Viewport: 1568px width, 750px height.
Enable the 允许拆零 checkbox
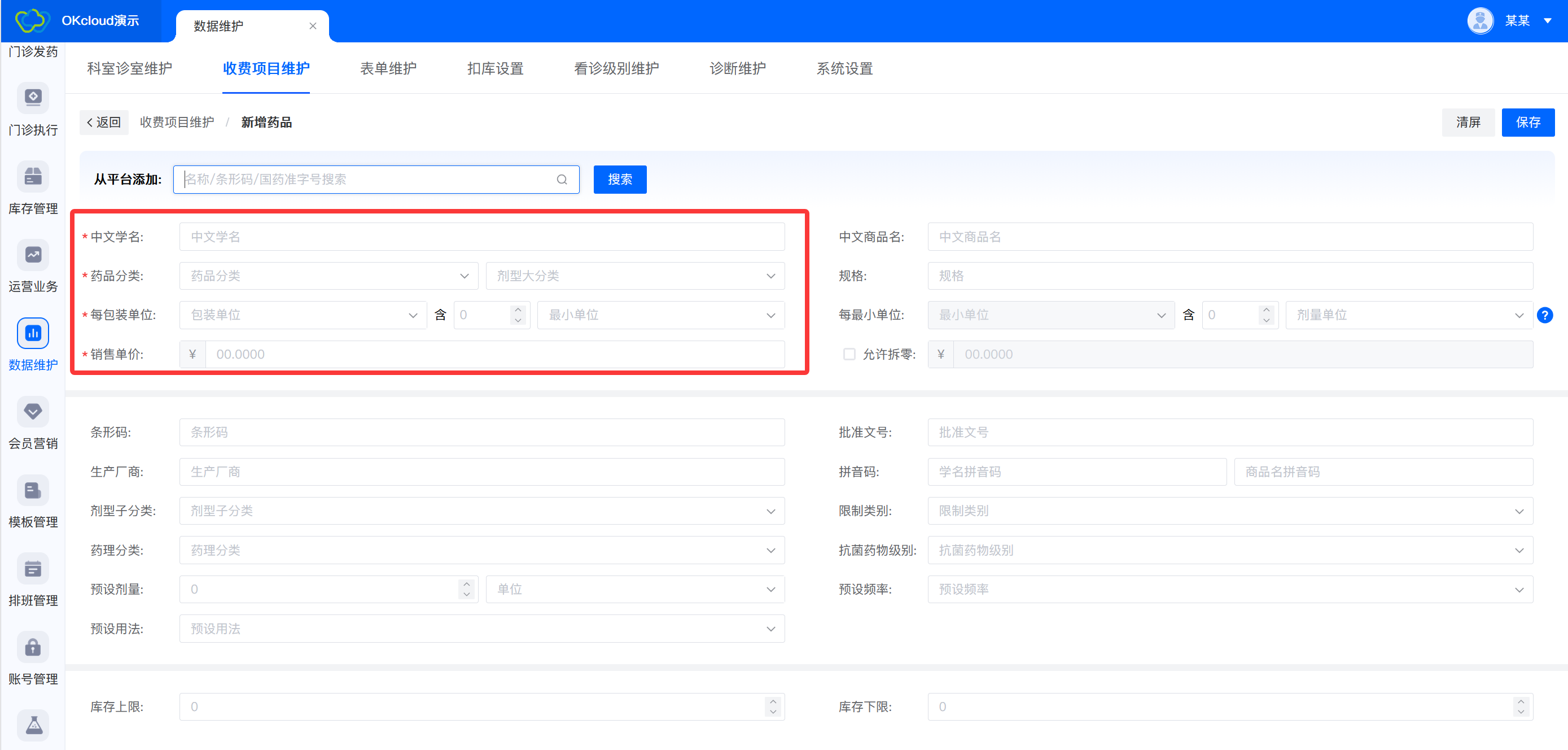point(848,354)
